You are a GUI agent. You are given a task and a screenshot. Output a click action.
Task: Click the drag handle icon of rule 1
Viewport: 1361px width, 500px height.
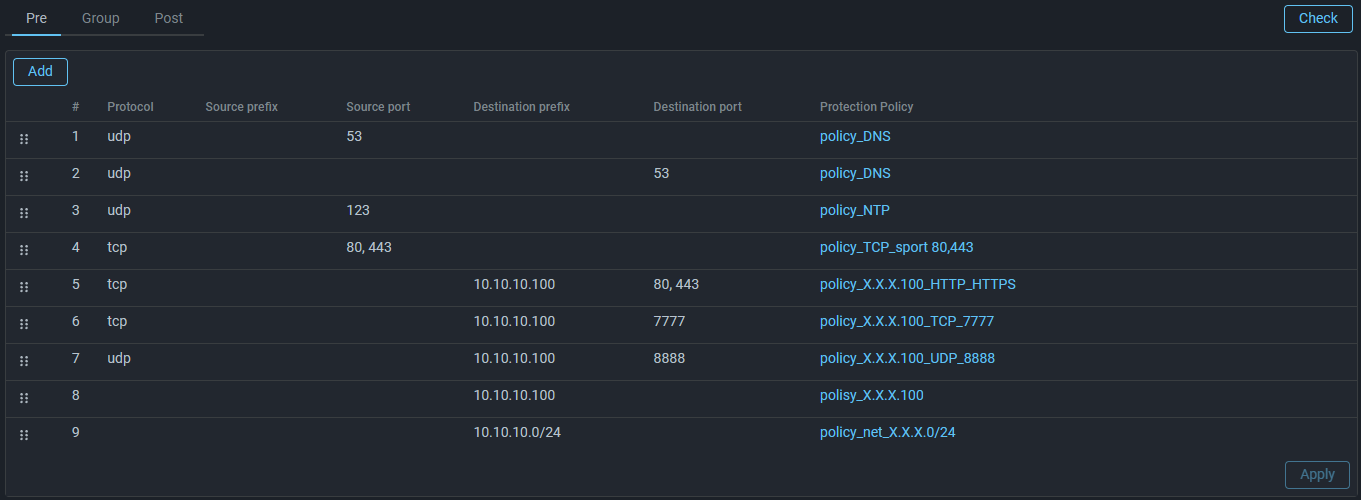[24, 139]
